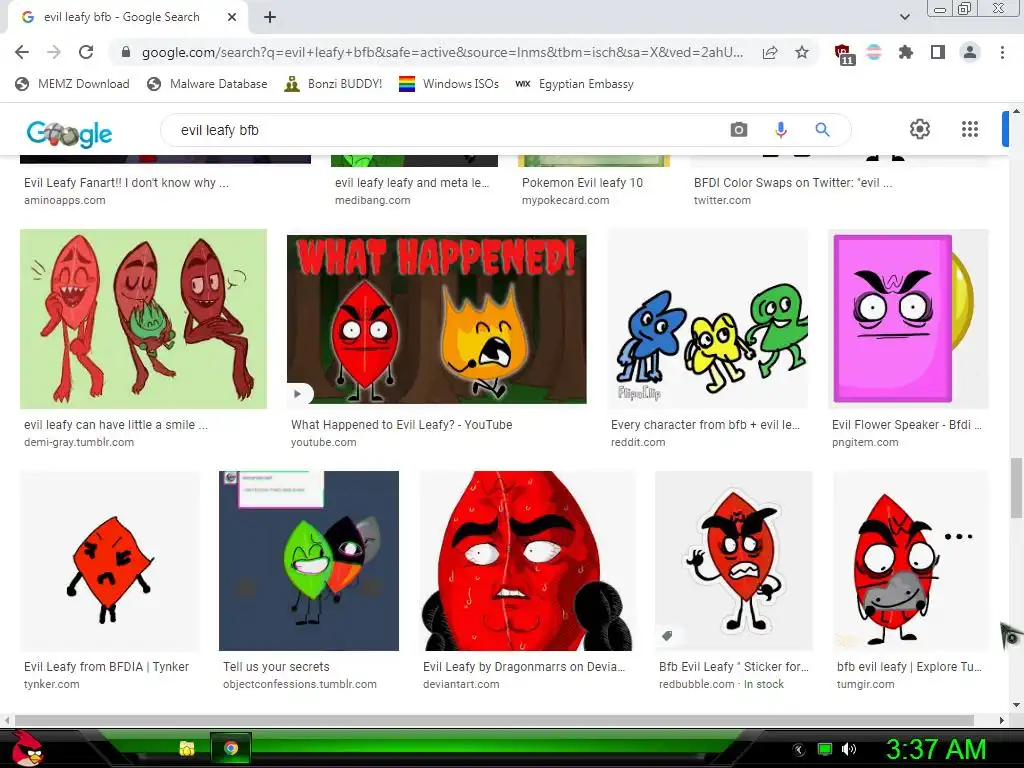Toggle the browser side panel
Screen dimensions: 1024x768
(938, 52)
